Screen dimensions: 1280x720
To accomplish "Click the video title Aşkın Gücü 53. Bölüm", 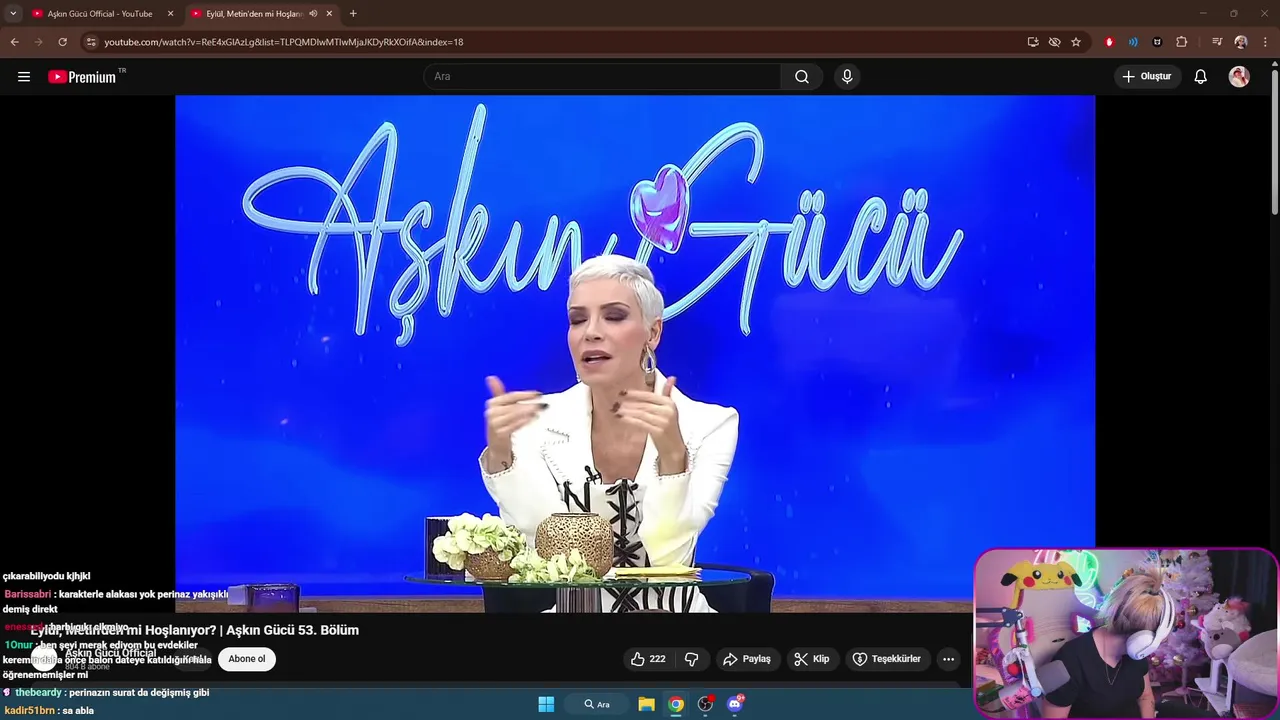I will pos(194,630).
